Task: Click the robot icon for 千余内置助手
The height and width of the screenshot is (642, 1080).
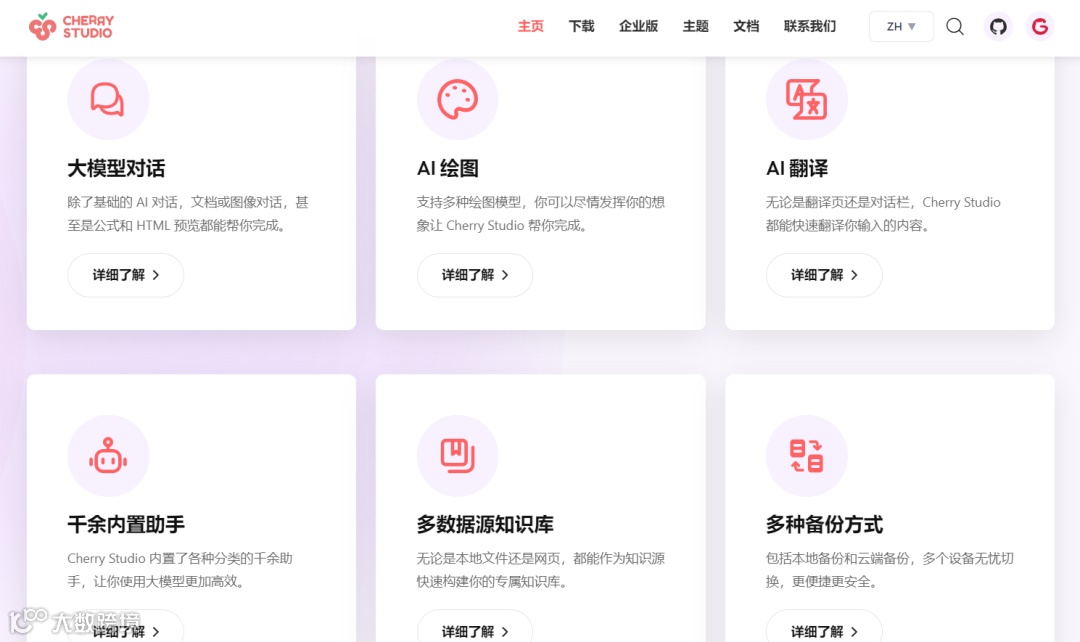Action: click(x=108, y=455)
